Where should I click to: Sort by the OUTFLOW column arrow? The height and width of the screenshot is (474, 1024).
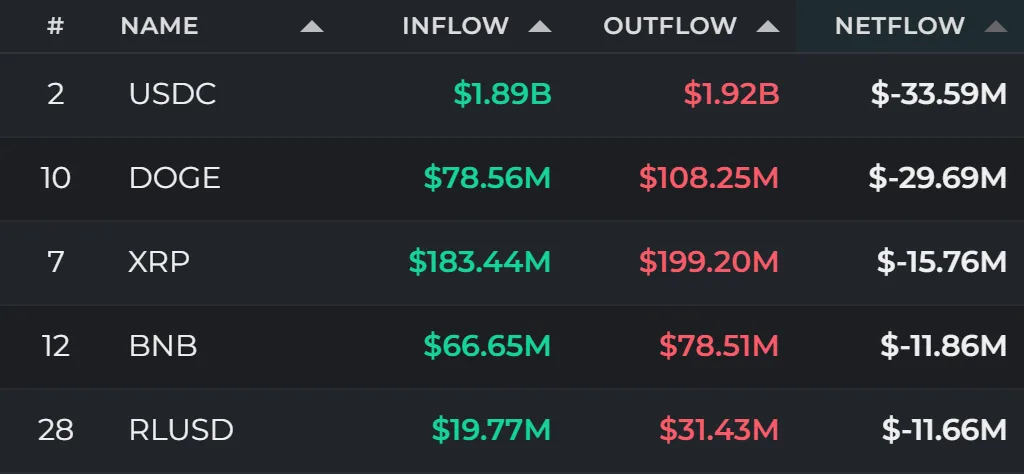(767, 27)
